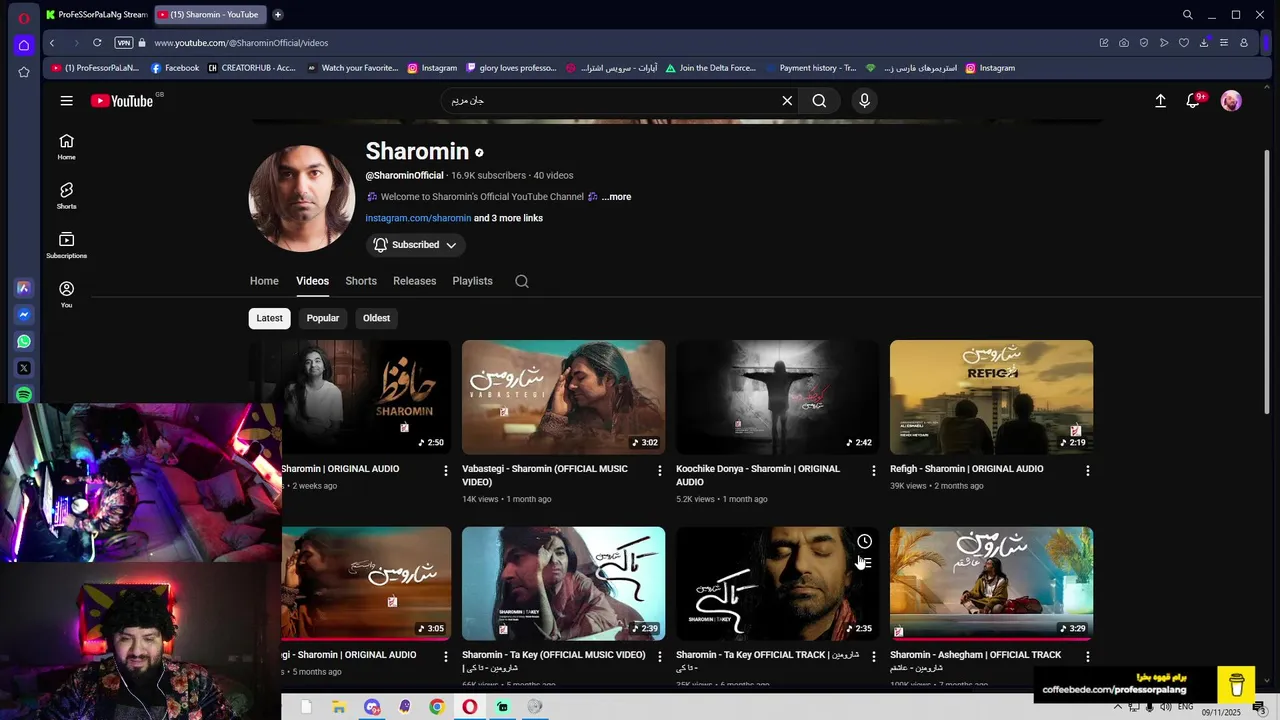Open the Create upload icon
The width and height of the screenshot is (1280, 720).
(x=1160, y=101)
